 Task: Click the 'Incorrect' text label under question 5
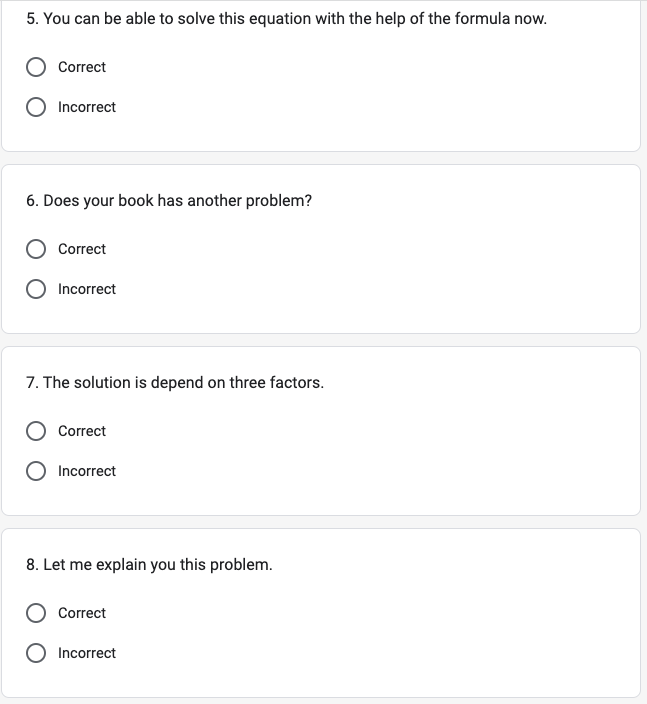click(x=87, y=107)
